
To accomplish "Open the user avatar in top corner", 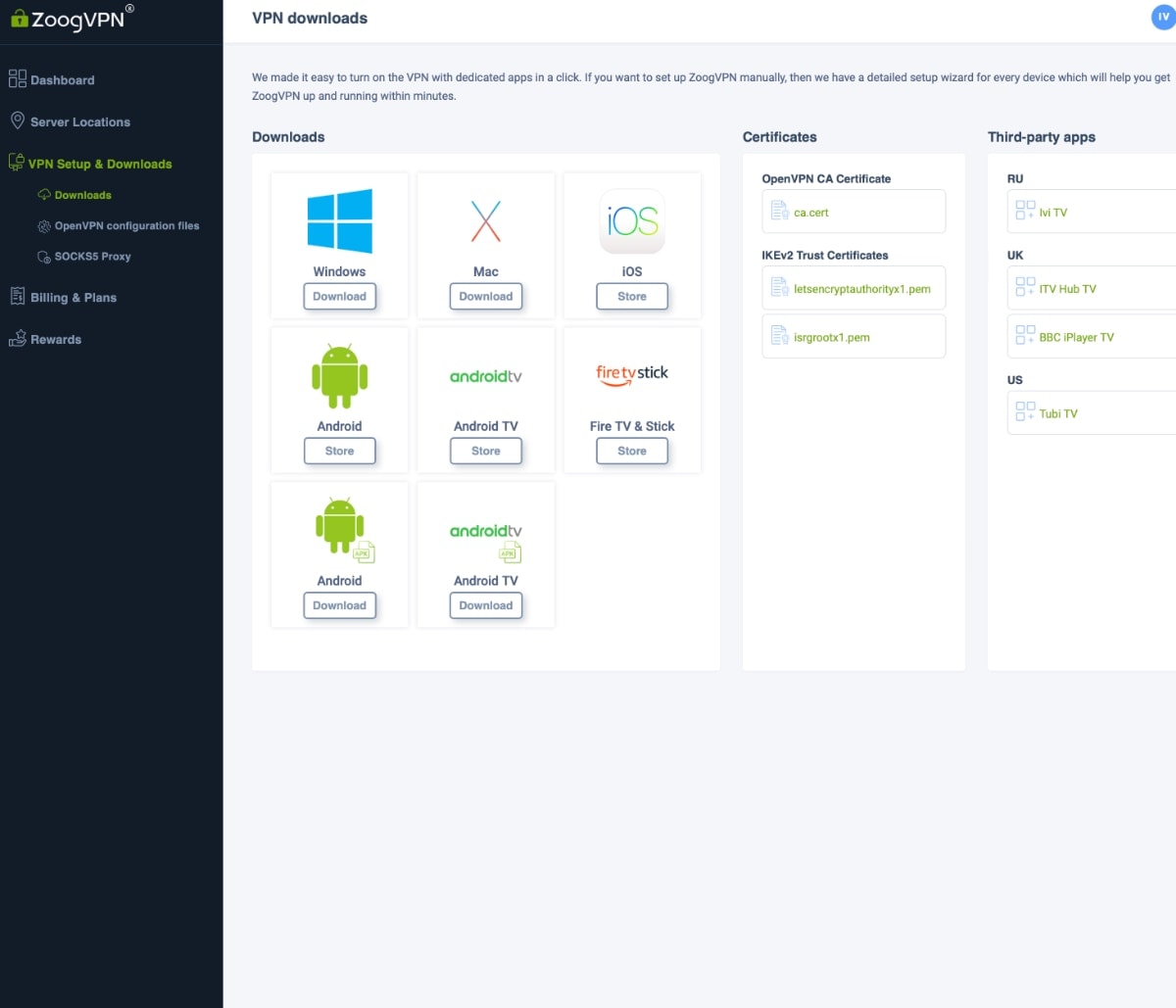I will coord(1163,17).
